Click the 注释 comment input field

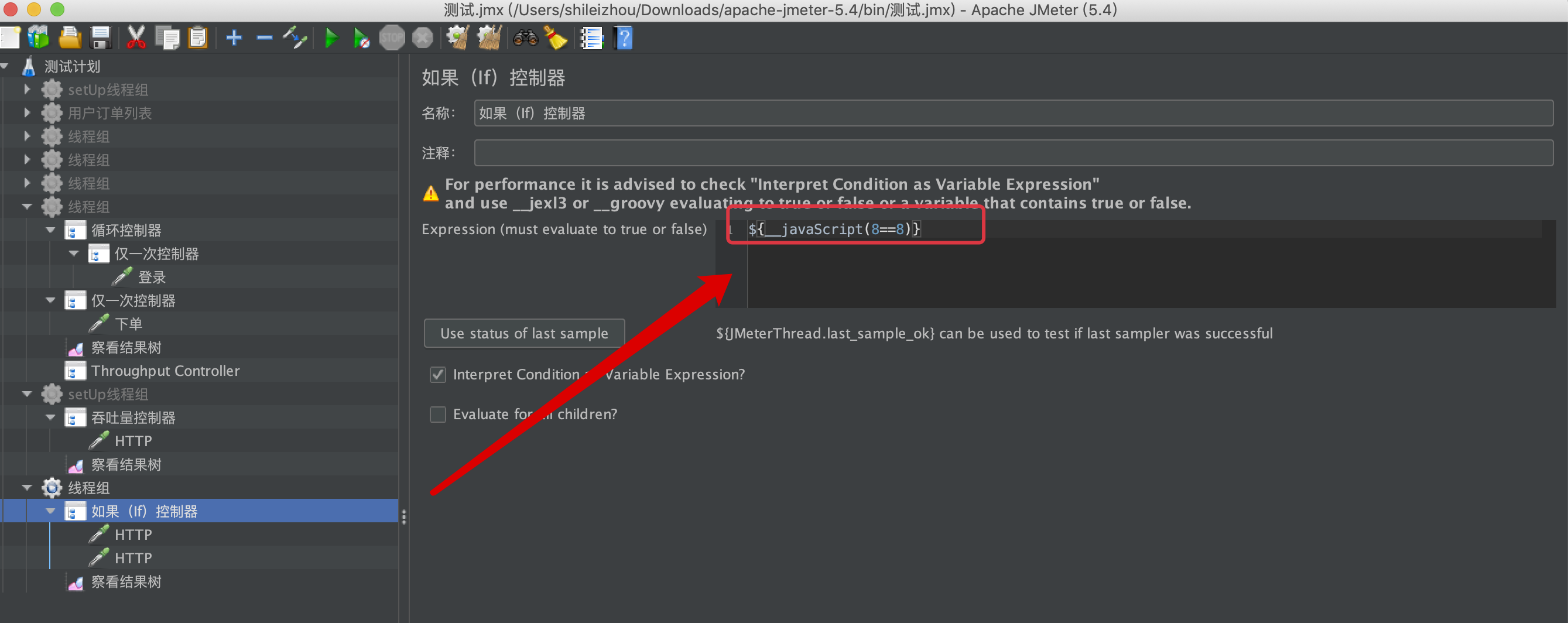[x=1014, y=153]
